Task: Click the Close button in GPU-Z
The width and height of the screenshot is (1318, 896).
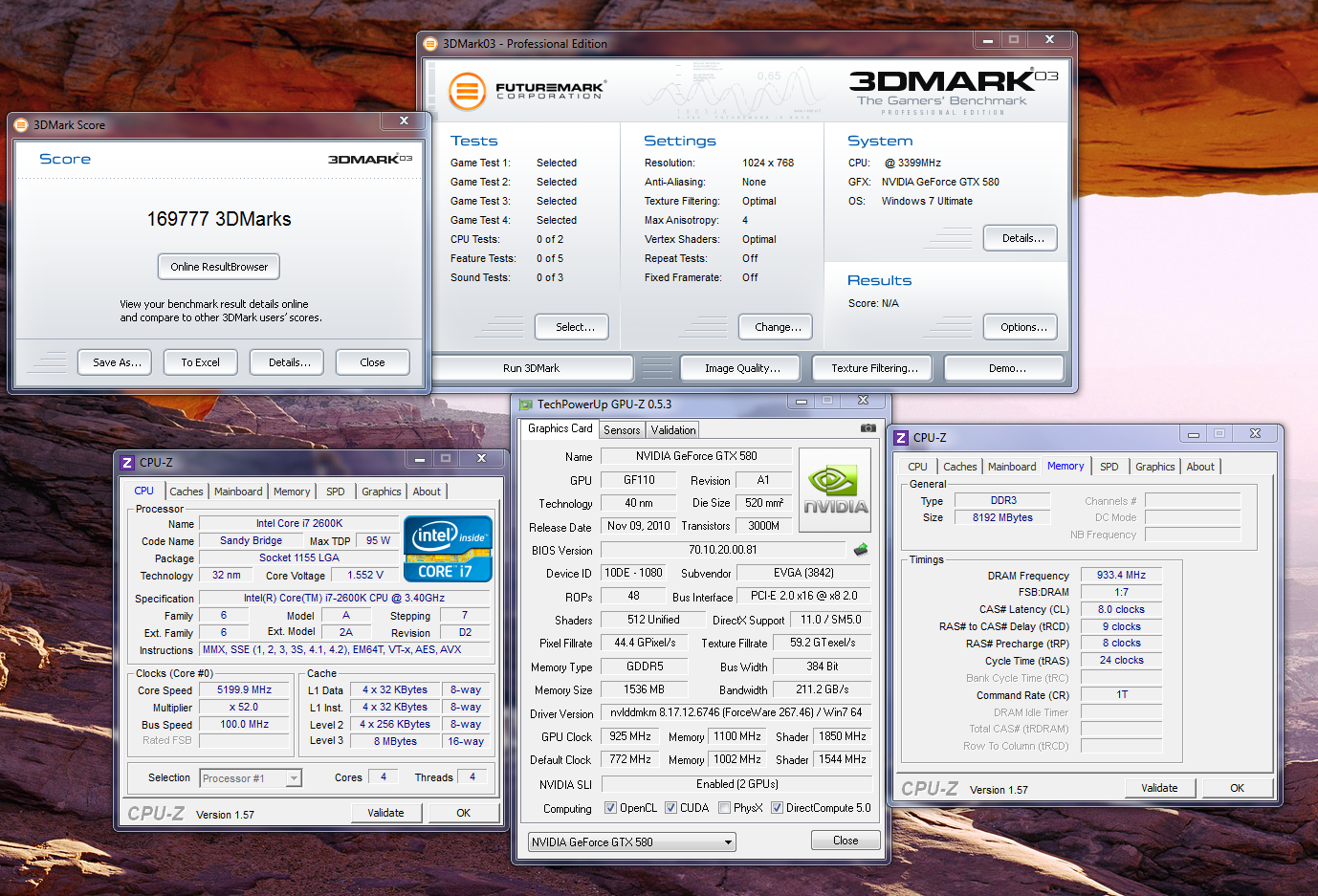Action: click(846, 841)
